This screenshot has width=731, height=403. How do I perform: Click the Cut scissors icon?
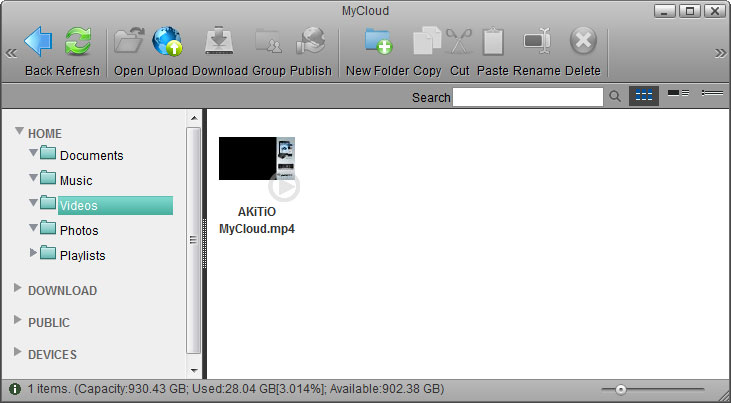(x=459, y=43)
